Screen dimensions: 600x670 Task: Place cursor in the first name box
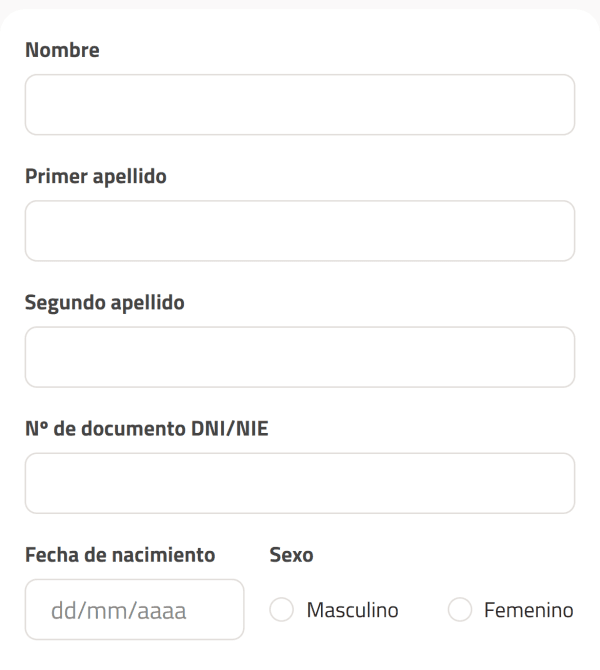point(299,105)
